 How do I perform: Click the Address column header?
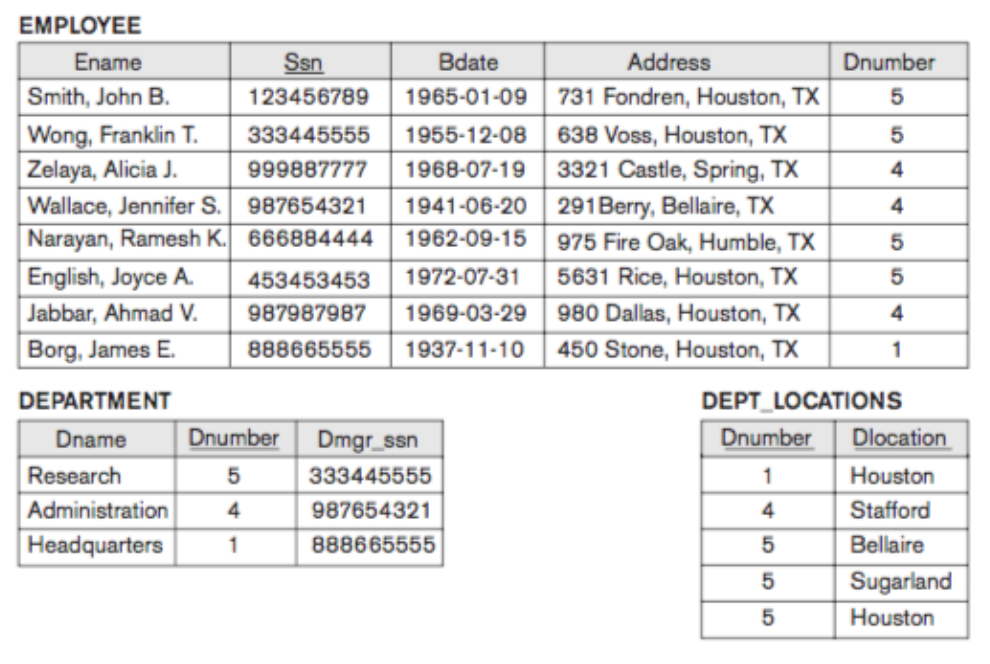pos(668,62)
